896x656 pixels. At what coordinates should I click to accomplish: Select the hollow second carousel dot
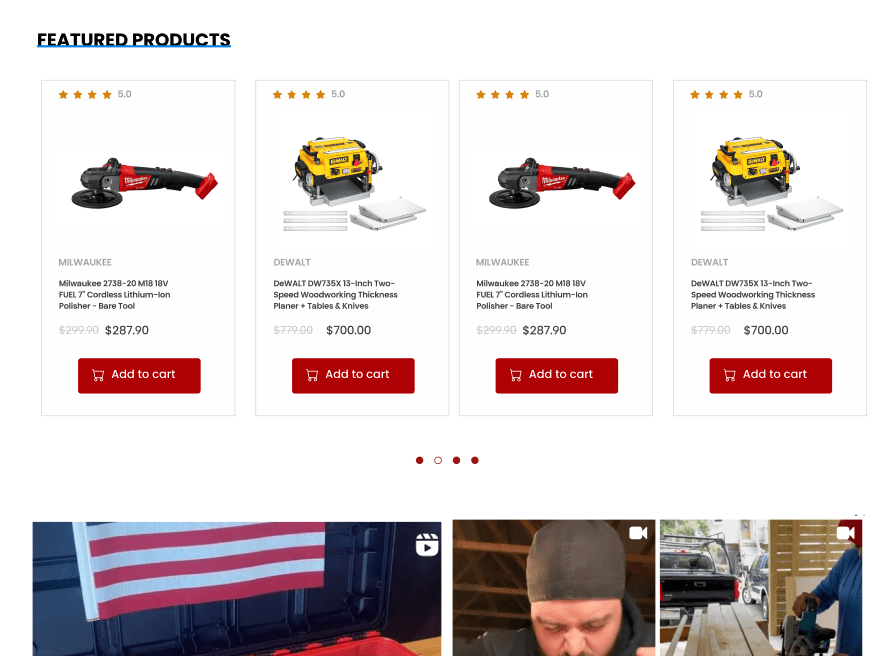pos(438,461)
